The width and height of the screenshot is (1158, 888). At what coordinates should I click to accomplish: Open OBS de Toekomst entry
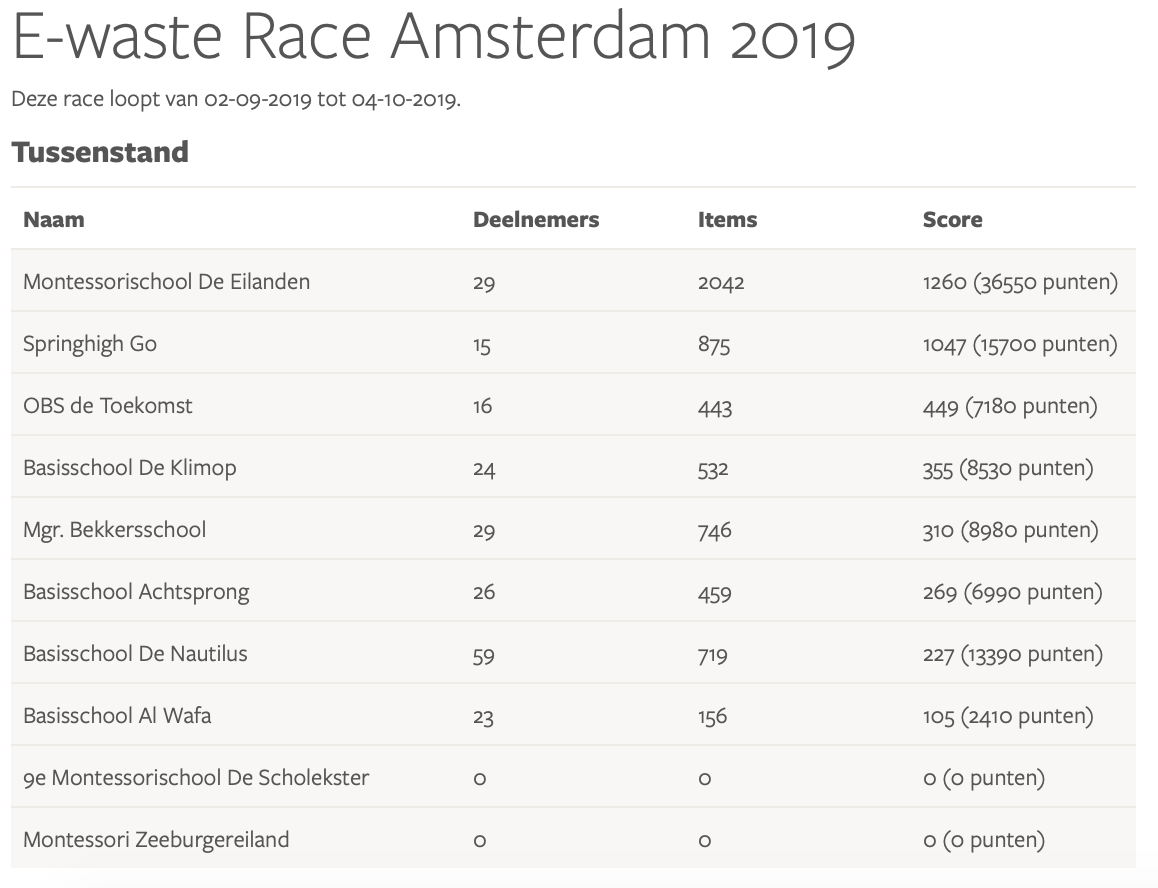[108, 406]
